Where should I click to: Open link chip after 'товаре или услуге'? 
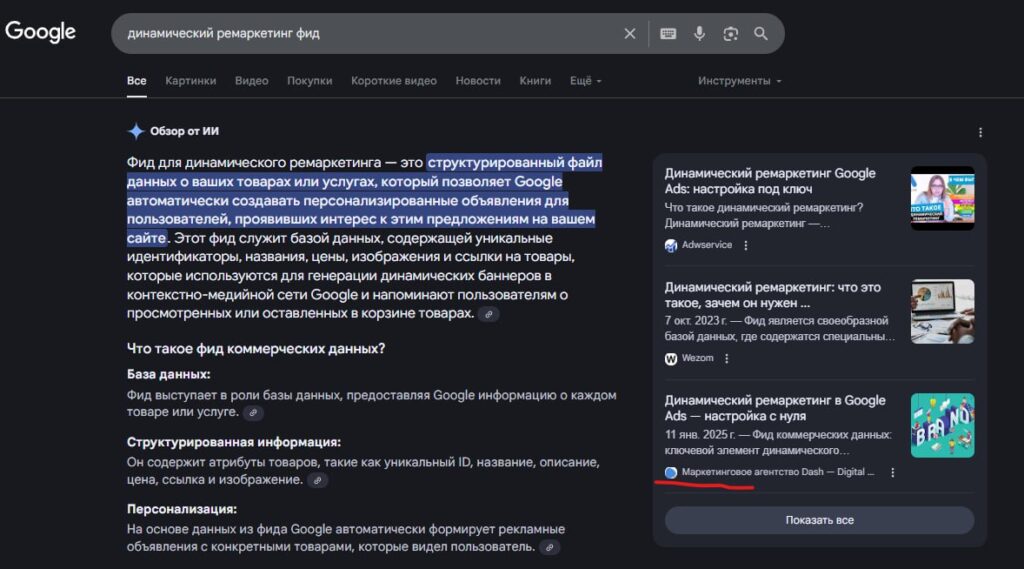tap(253, 413)
